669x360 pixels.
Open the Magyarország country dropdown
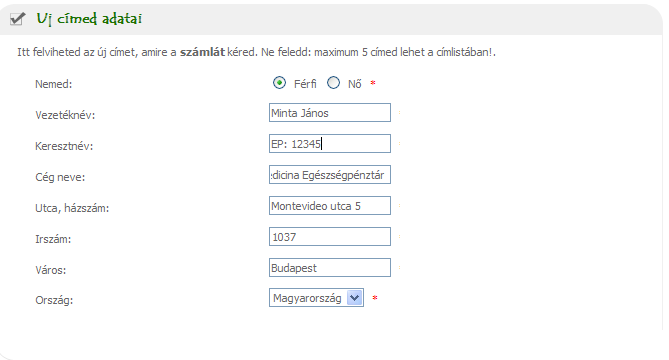[x=316, y=298]
